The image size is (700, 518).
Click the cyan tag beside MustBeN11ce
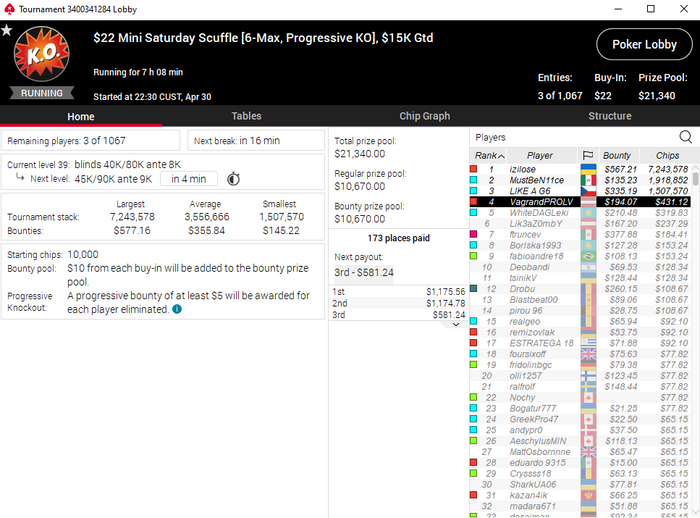point(474,180)
